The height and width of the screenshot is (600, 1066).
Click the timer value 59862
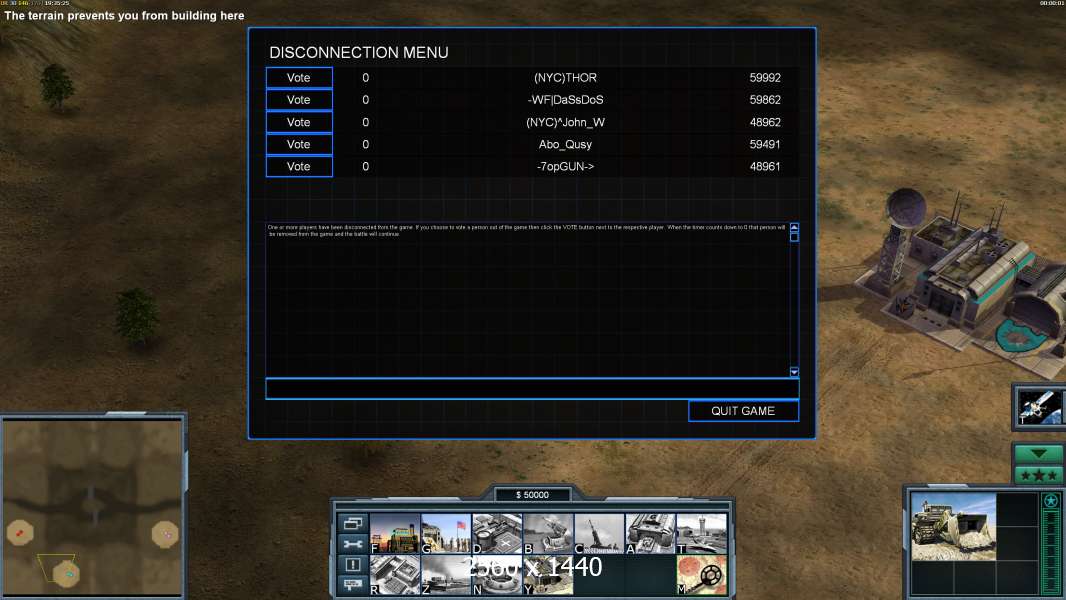765,100
